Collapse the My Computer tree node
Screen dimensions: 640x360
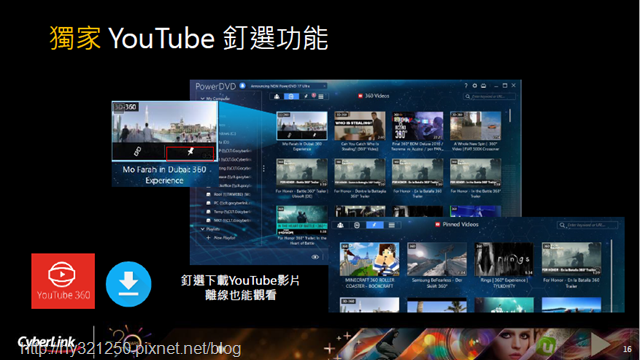(x=202, y=98)
